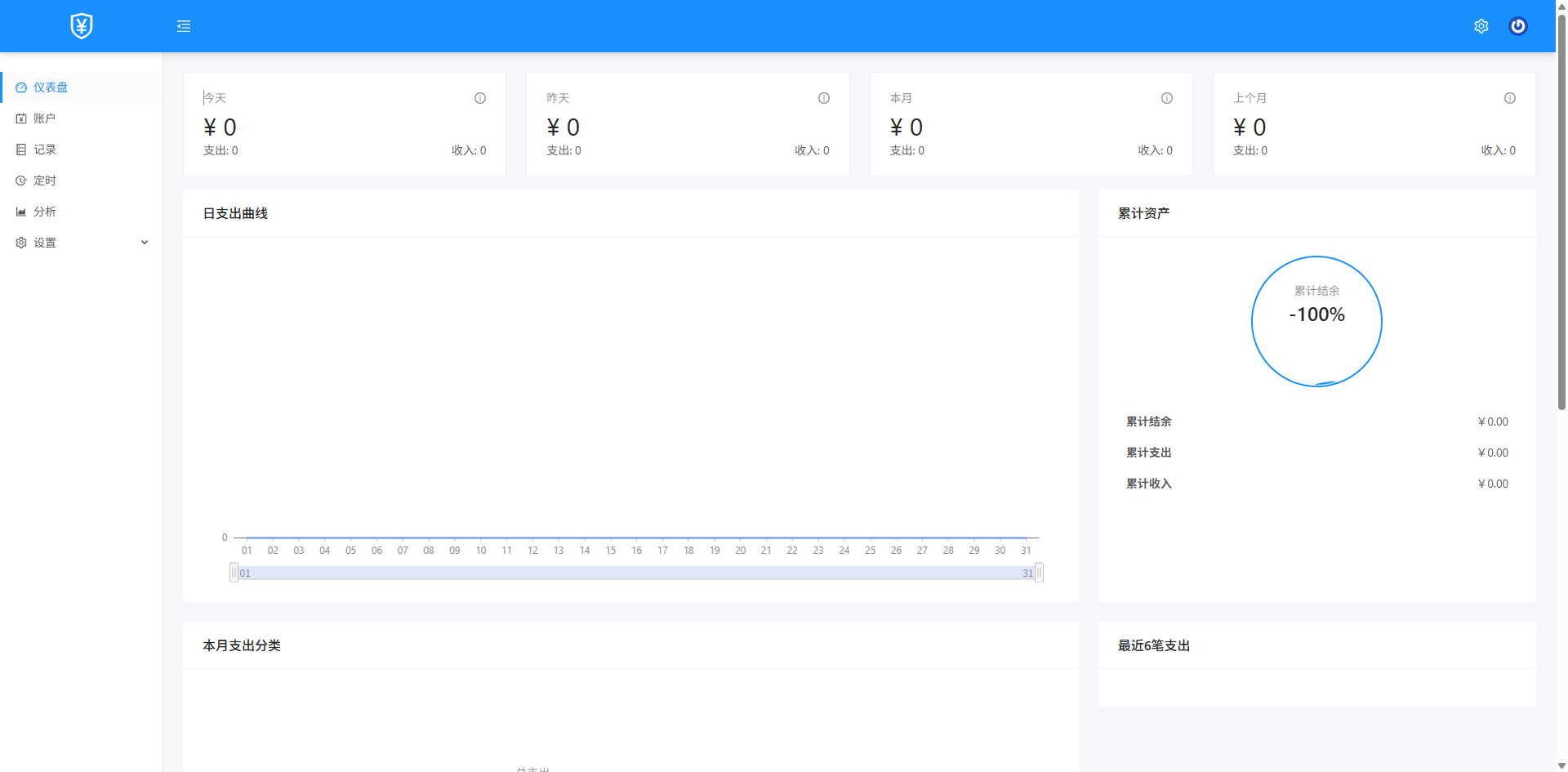Click the scrollbar down arrow
This screenshot has height=772, width=1568.
[x=1561, y=765]
